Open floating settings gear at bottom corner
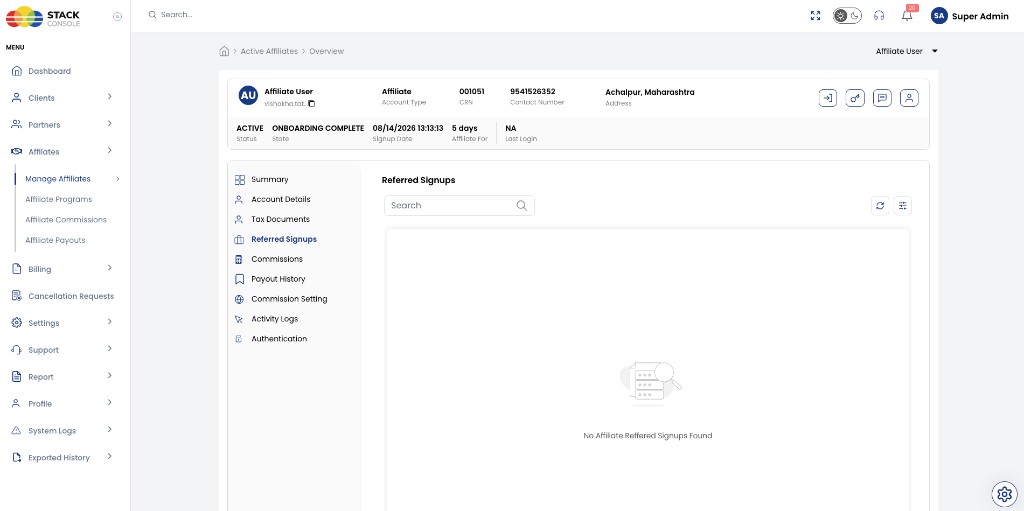The width and height of the screenshot is (1024, 511). pos(1002,493)
